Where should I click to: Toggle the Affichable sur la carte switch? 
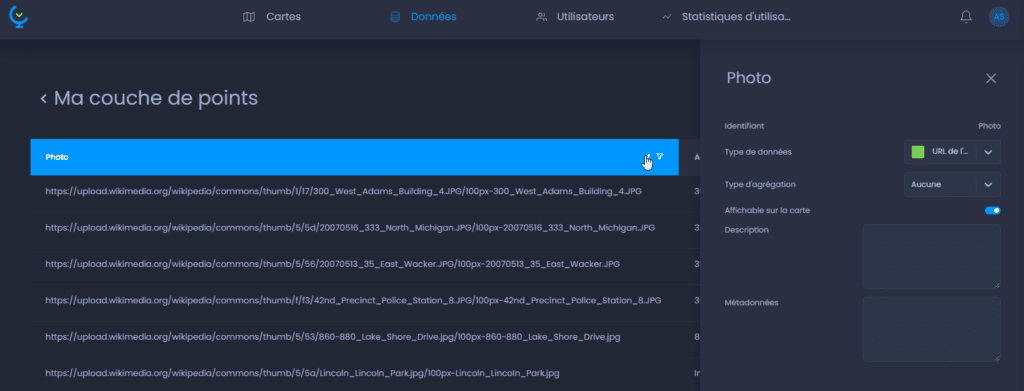993,210
